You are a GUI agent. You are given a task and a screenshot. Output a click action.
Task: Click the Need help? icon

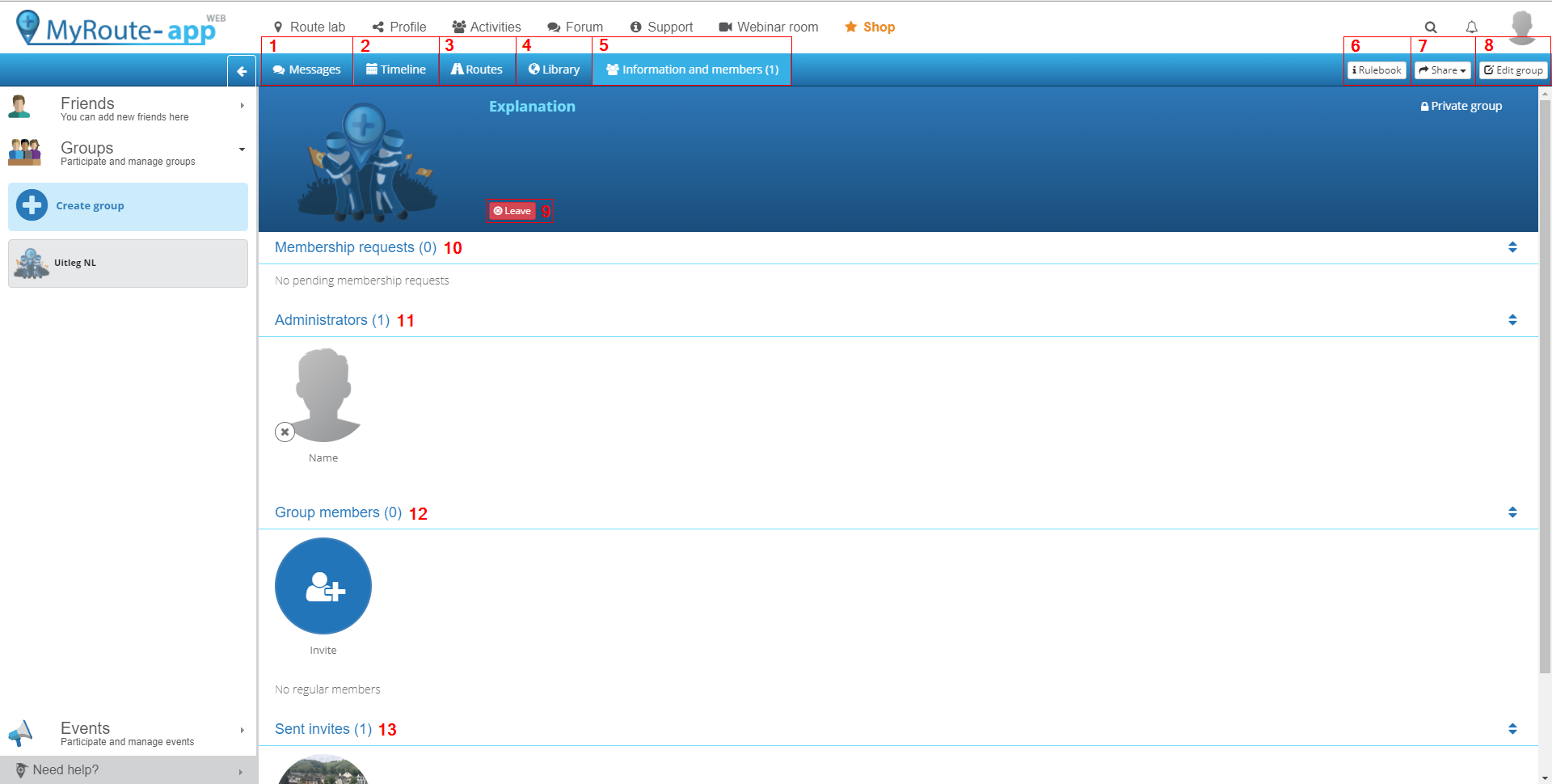[x=21, y=770]
